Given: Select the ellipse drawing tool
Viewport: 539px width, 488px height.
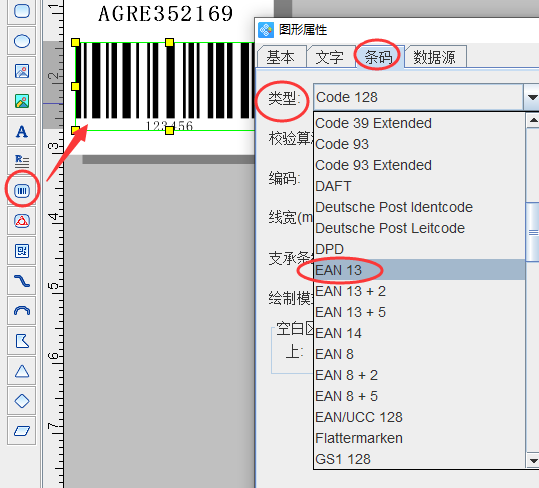Looking at the screenshot, I should (22, 41).
